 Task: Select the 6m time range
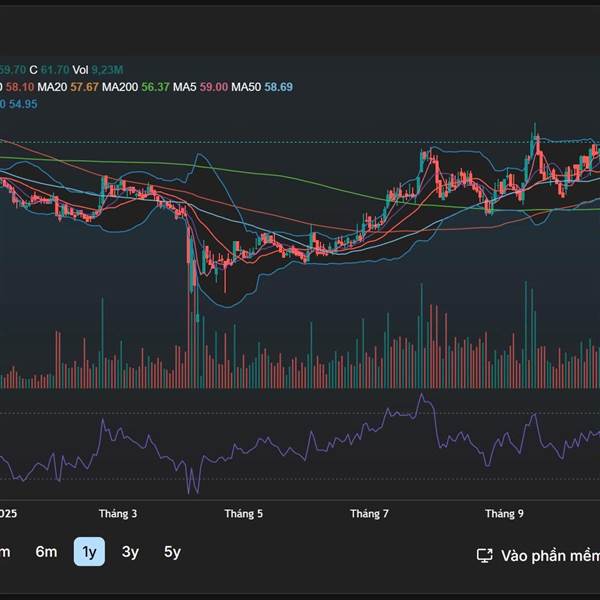click(46, 552)
